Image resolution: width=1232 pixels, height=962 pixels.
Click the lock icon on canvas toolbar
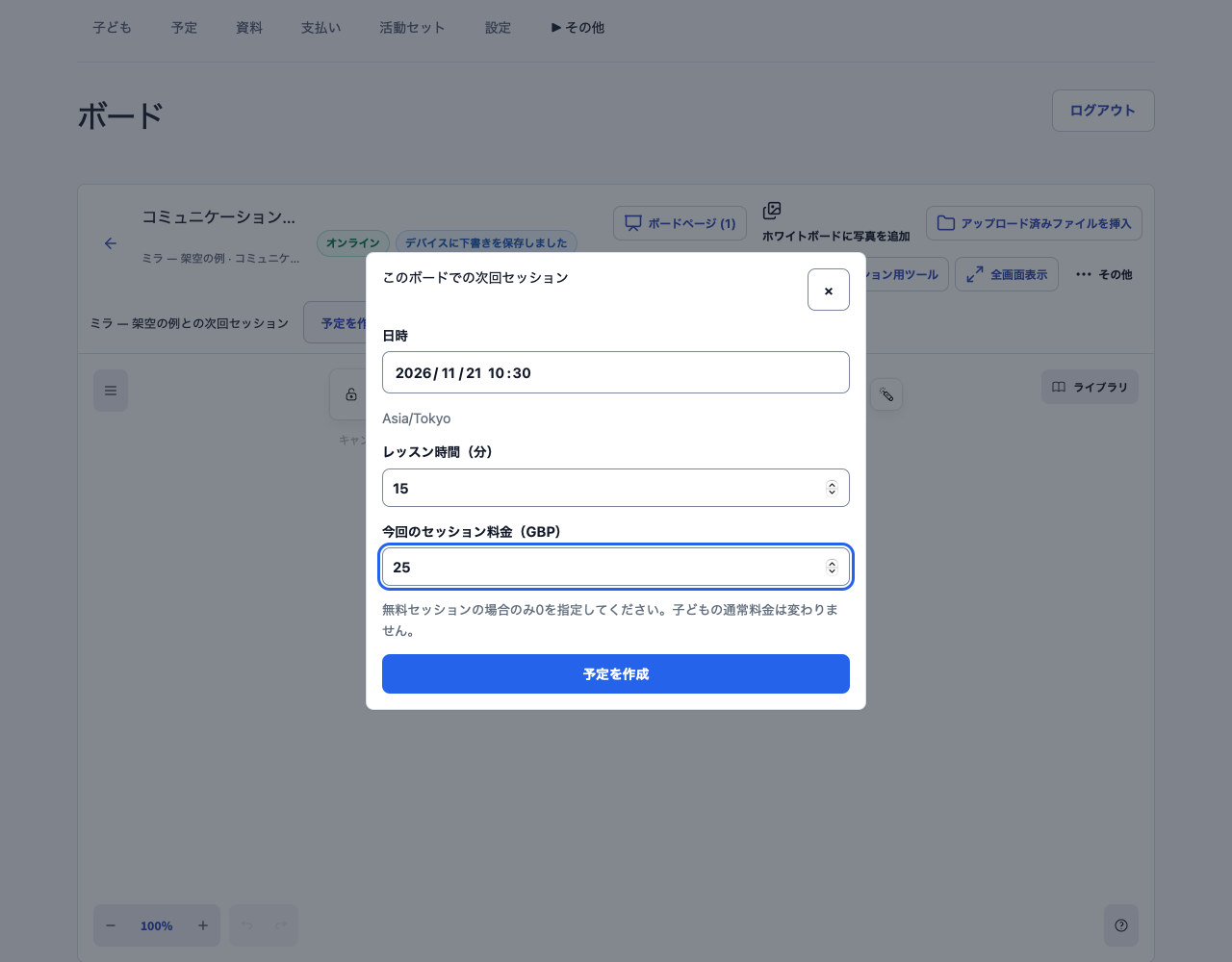pos(351,394)
